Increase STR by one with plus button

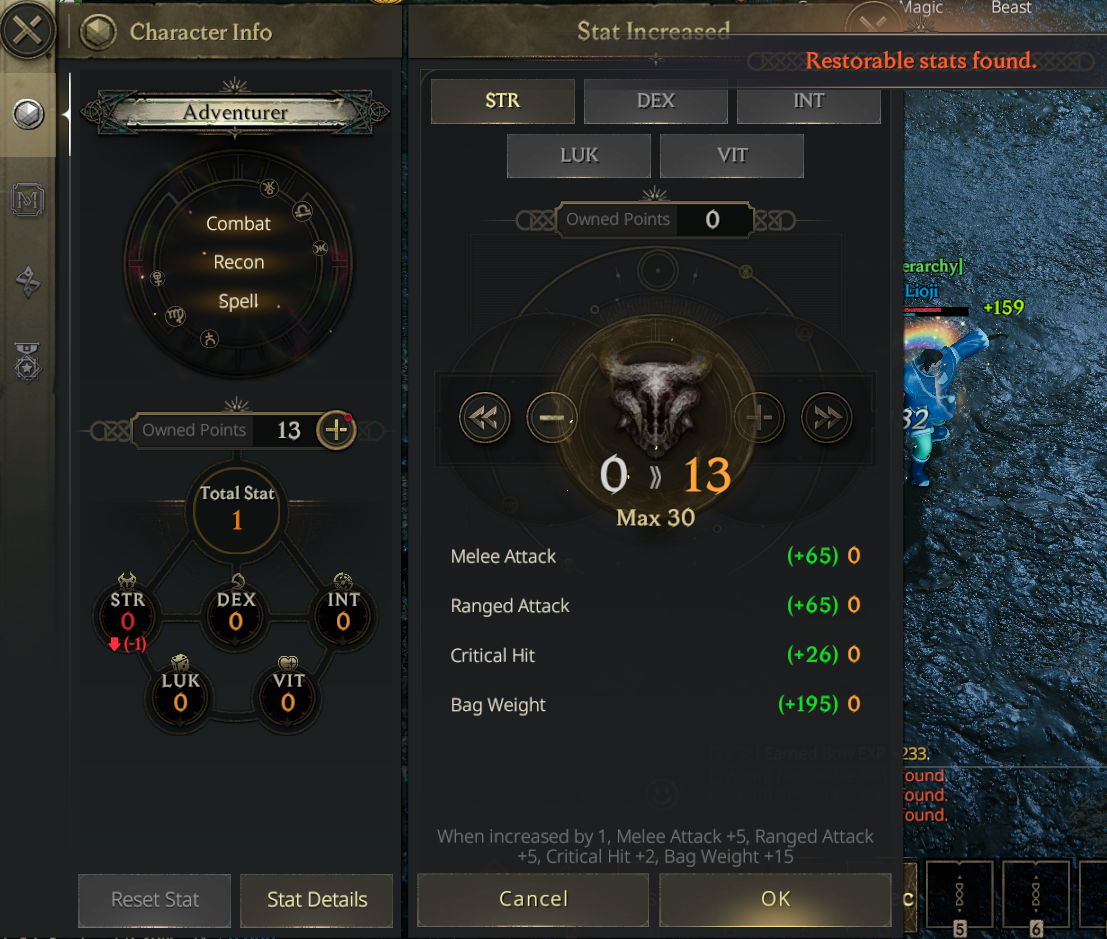pyautogui.click(x=759, y=418)
